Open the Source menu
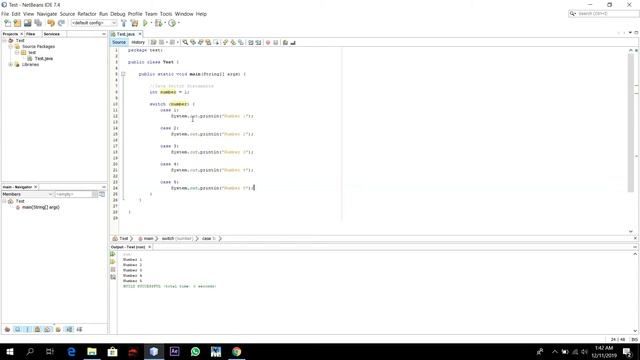 67,14
